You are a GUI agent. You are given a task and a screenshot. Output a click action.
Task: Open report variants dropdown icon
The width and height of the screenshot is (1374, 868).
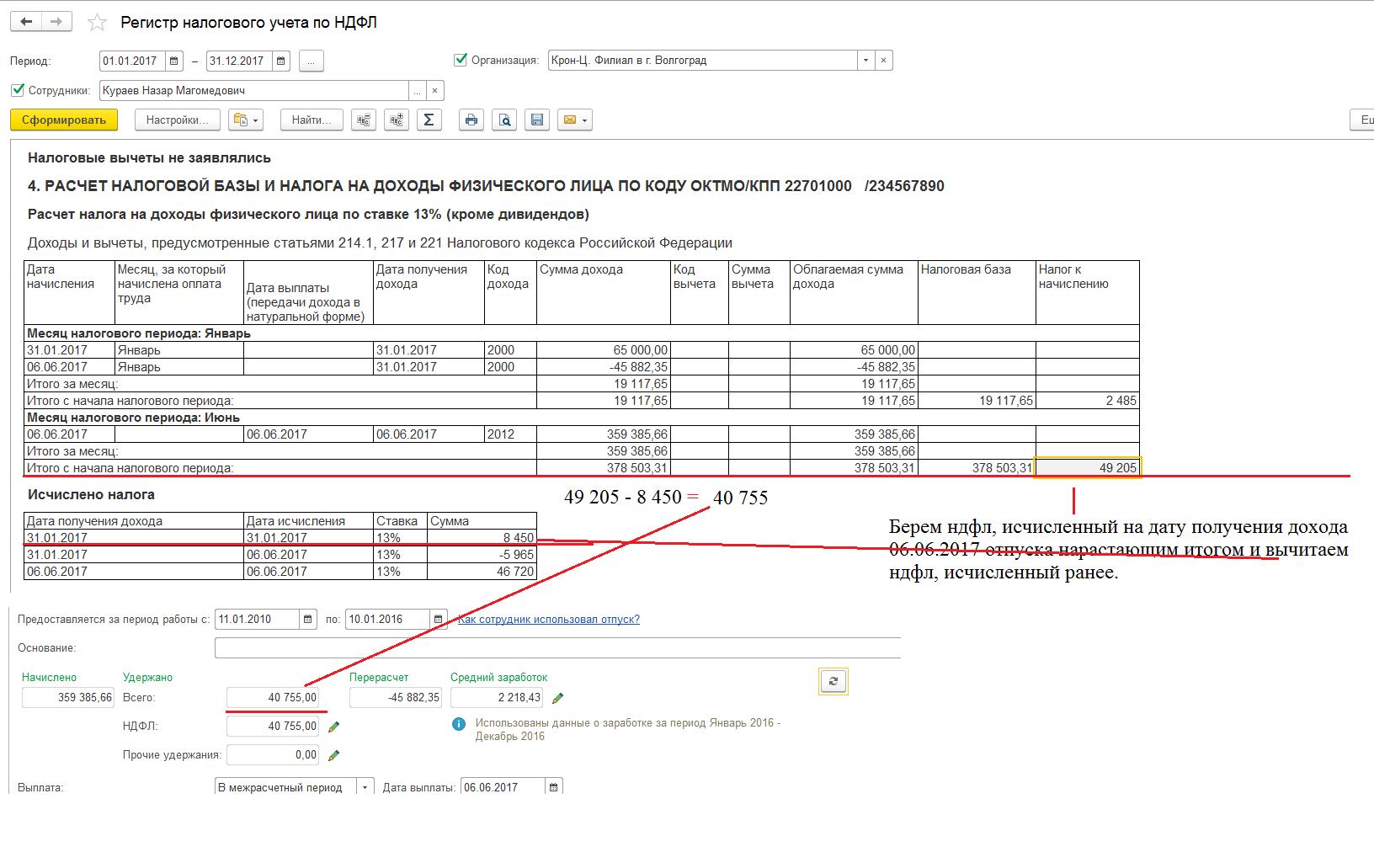click(x=246, y=120)
